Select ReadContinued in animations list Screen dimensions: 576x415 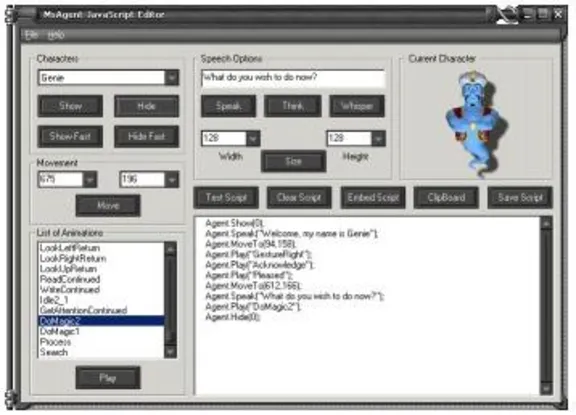(101, 279)
